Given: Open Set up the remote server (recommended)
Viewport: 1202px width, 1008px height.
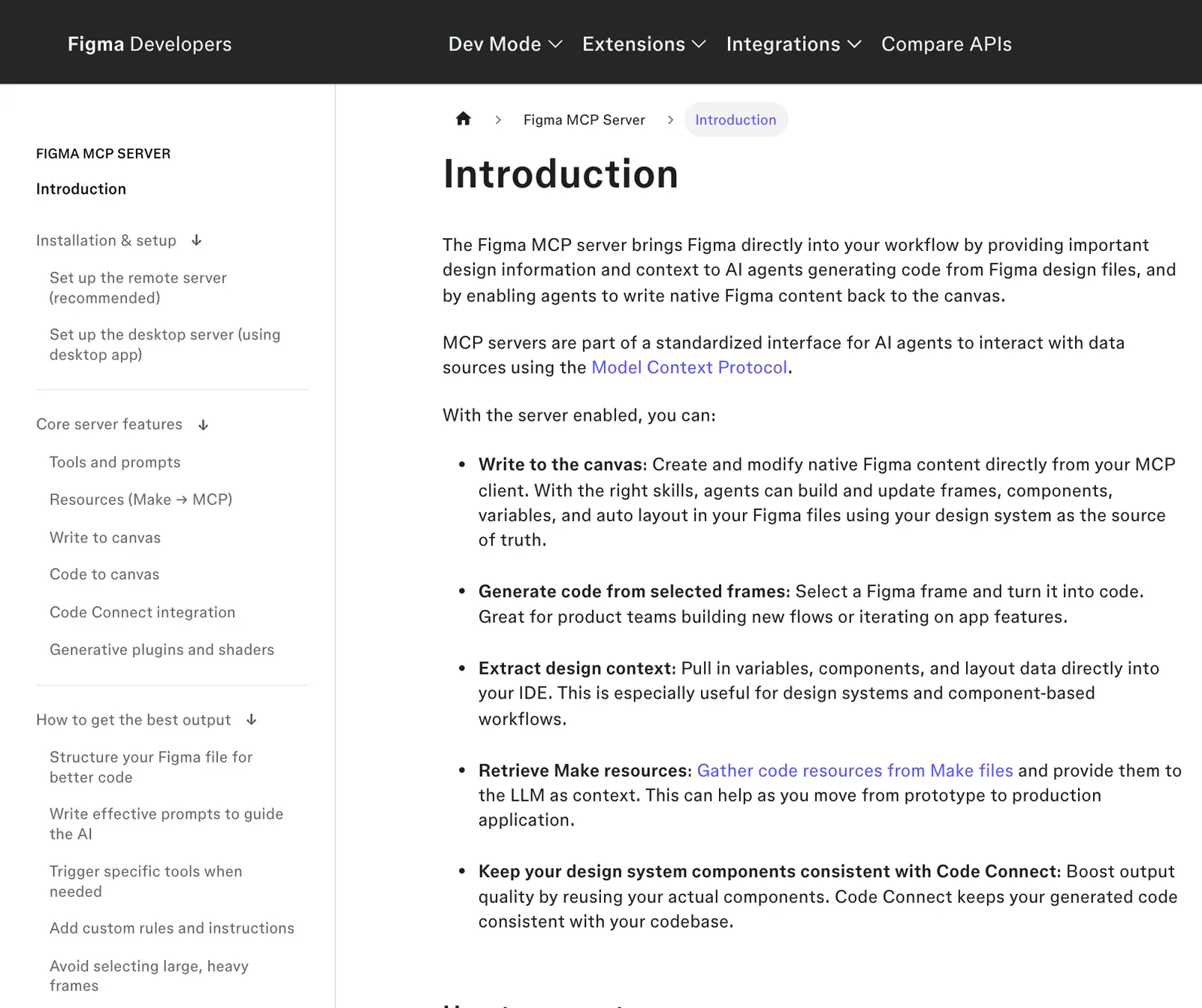Looking at the screenshot, I should click(x=138, y=288).
